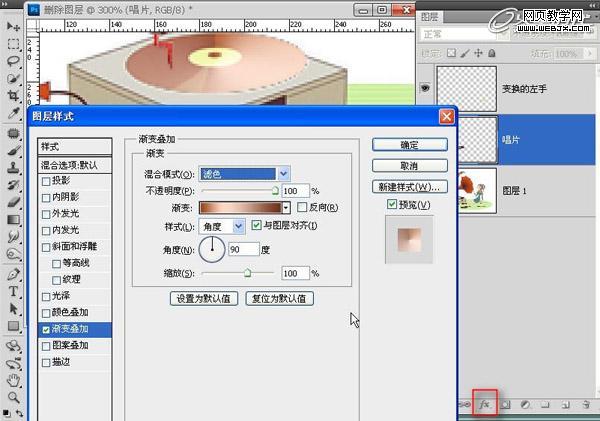
Task: Expand the gradient picker dropdown arrow
Action: pos(287,208)
